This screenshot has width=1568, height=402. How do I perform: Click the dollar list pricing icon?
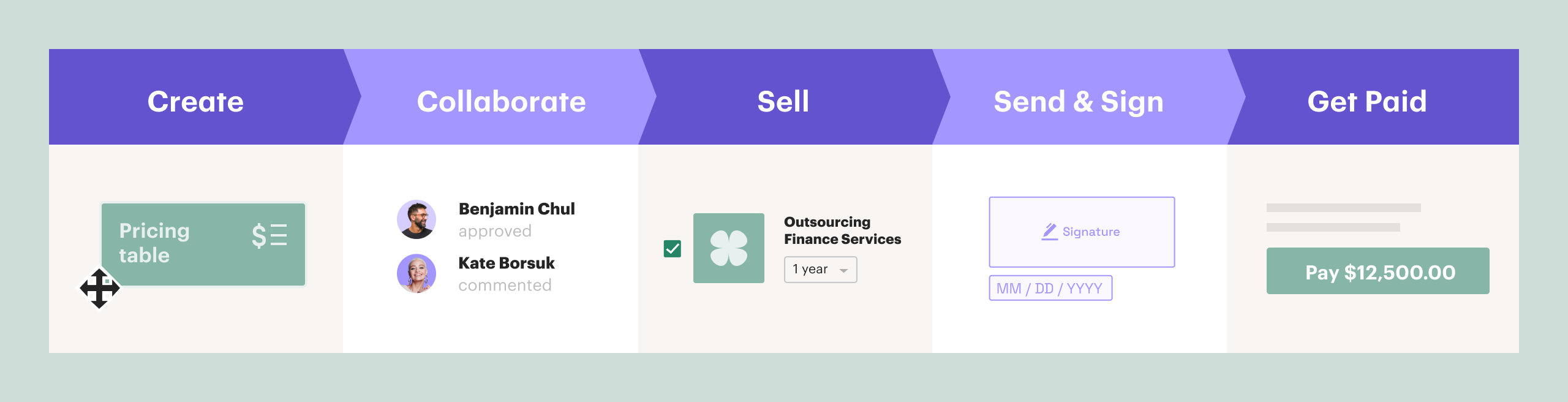269,235
